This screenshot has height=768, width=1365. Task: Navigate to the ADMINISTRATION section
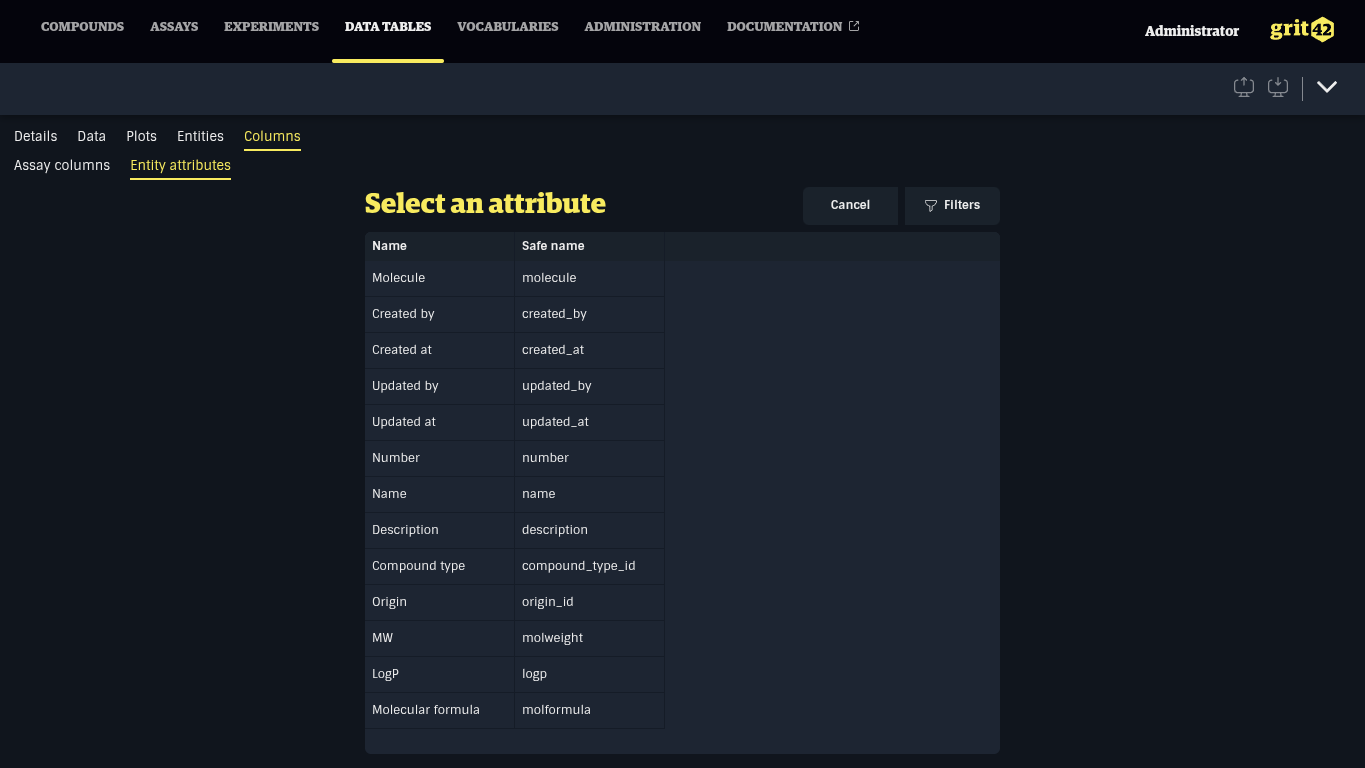(x=642, y=27)
